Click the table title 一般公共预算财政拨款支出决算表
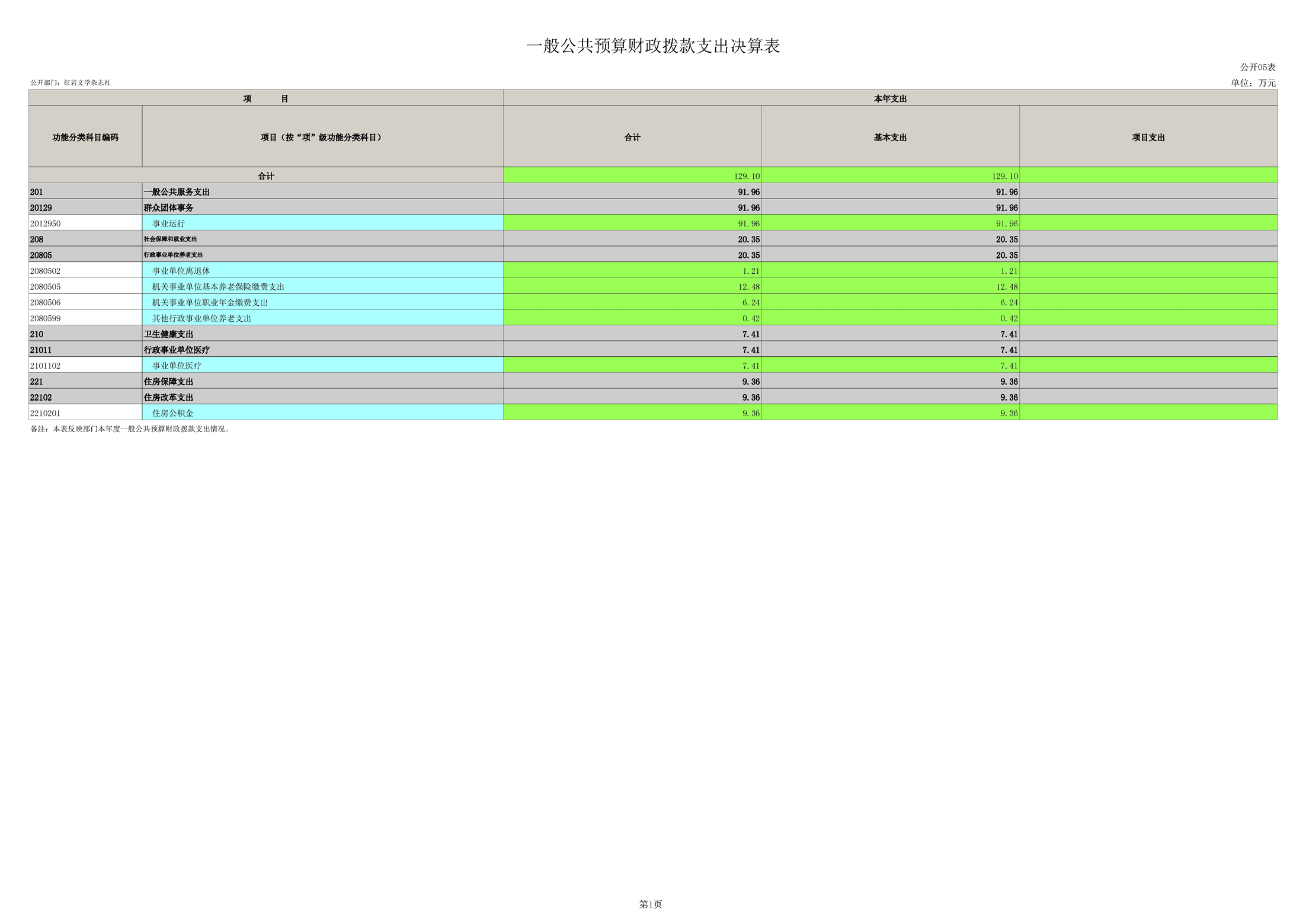Image resolution: width=1306 pixels, height=924 pixels. coord(652,46)
